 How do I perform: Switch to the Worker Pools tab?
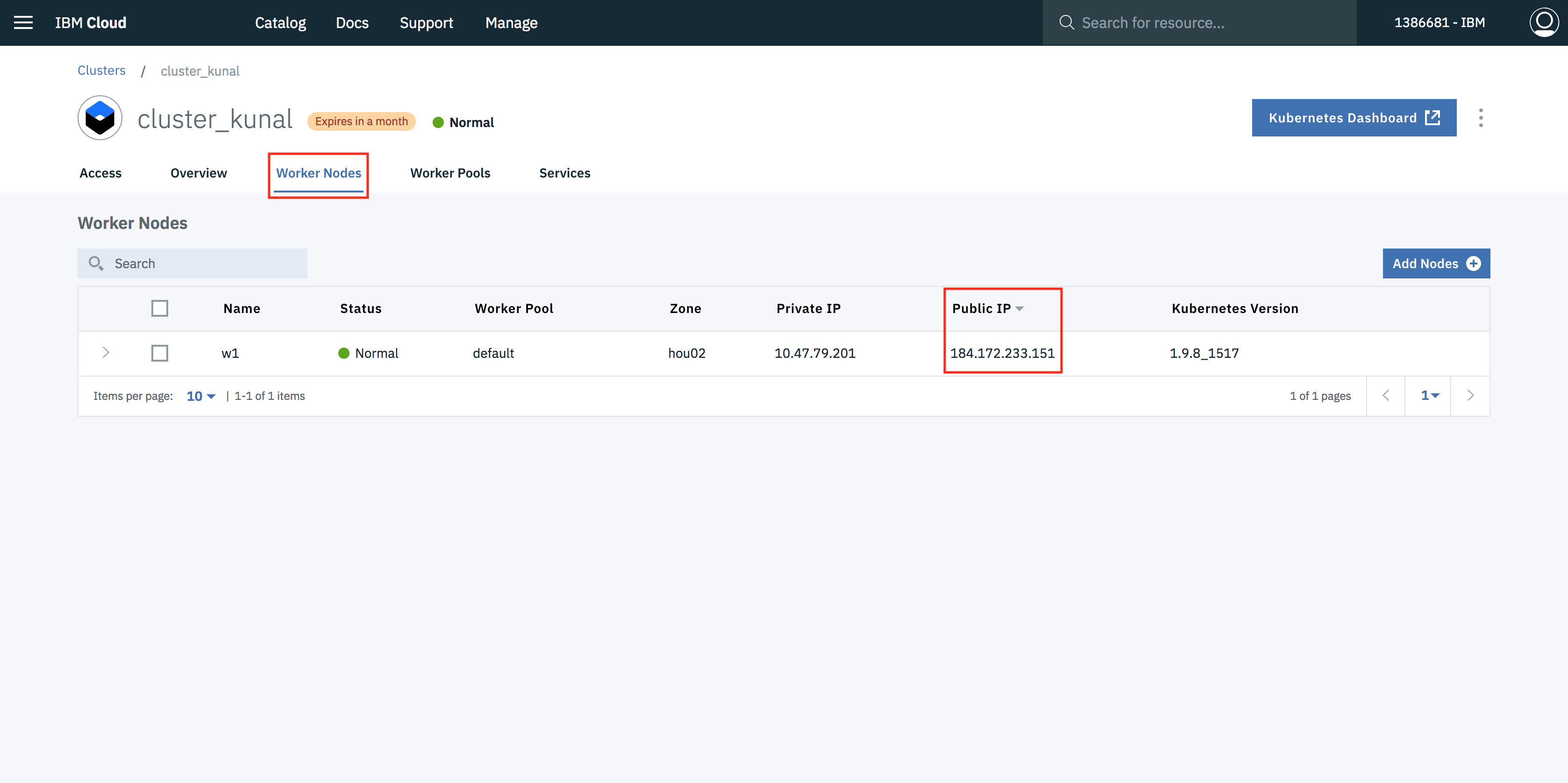pyautogui.click(x=450, y=173)
